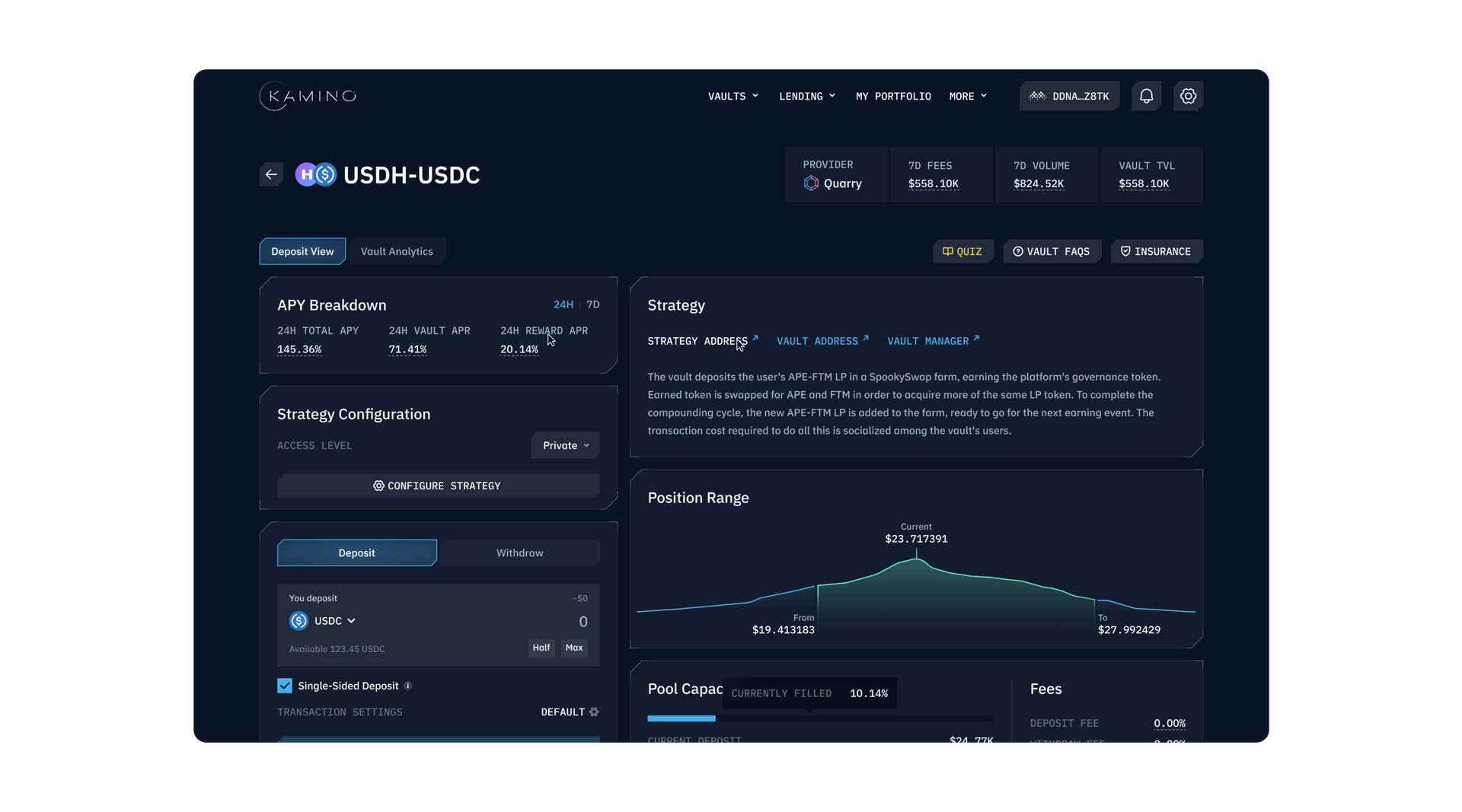This screenshot has width=1462, height=812.
Task: Expand the More menu
Action: 968,96
